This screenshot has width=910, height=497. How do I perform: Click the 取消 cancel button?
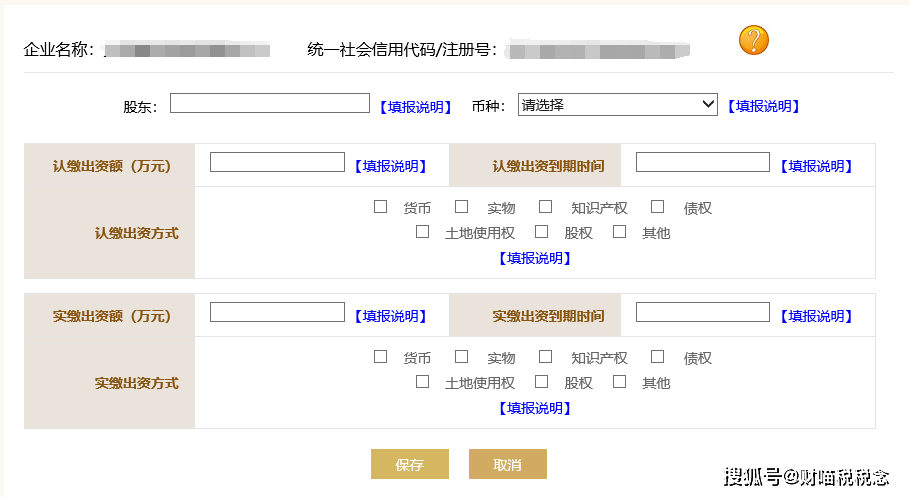click(x=508, y=464)
